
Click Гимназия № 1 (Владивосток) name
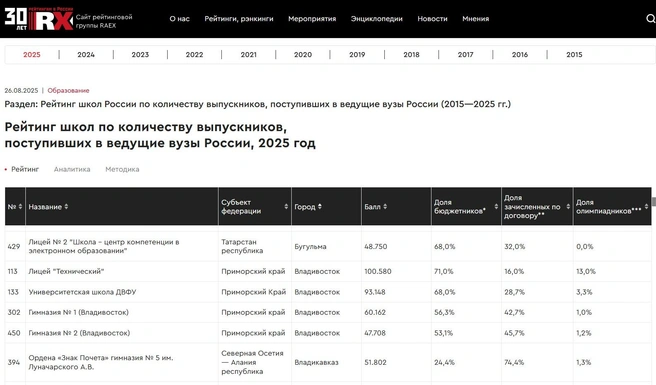(79, 312)
